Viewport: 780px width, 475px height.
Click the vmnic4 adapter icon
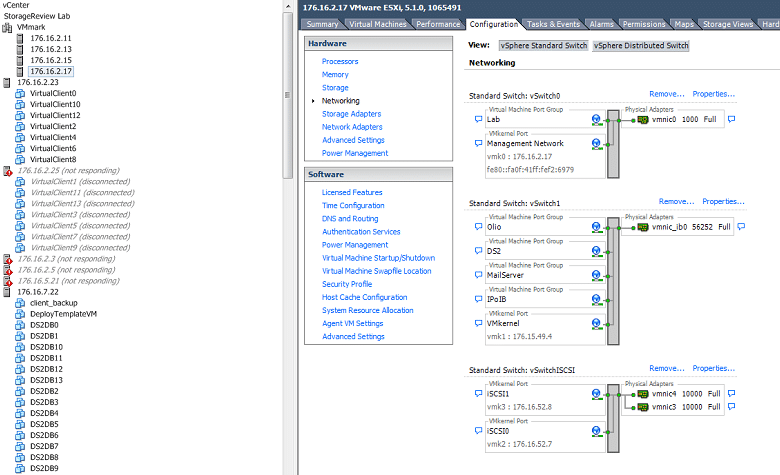coord(643,394)
